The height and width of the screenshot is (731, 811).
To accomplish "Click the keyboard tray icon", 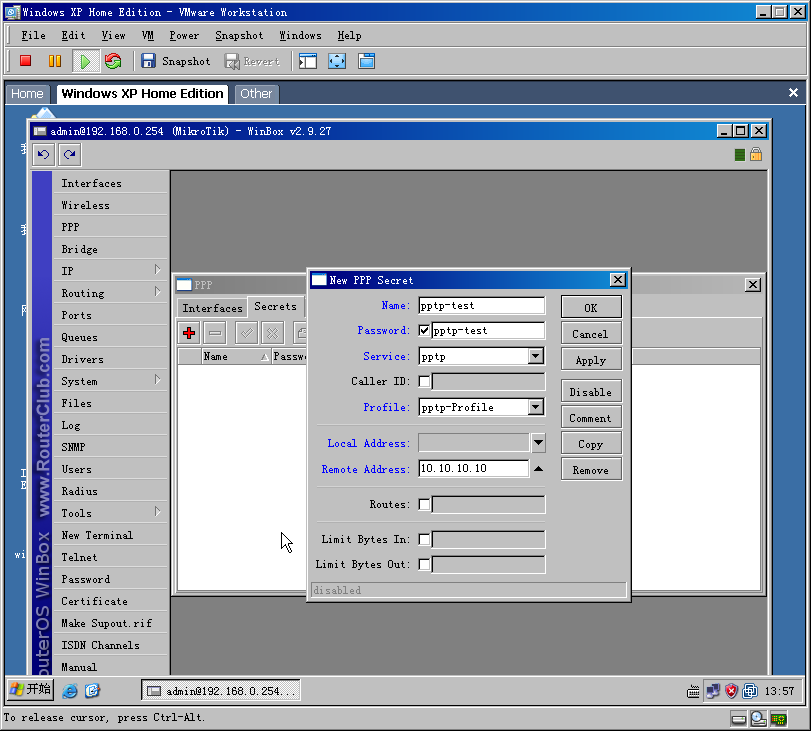I will coord(693,691).
